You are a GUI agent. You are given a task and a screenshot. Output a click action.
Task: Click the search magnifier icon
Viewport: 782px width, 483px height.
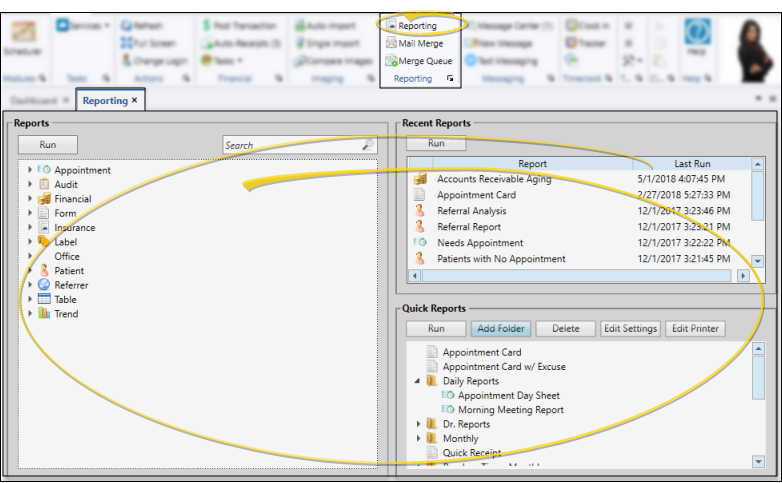click(368, 145)
